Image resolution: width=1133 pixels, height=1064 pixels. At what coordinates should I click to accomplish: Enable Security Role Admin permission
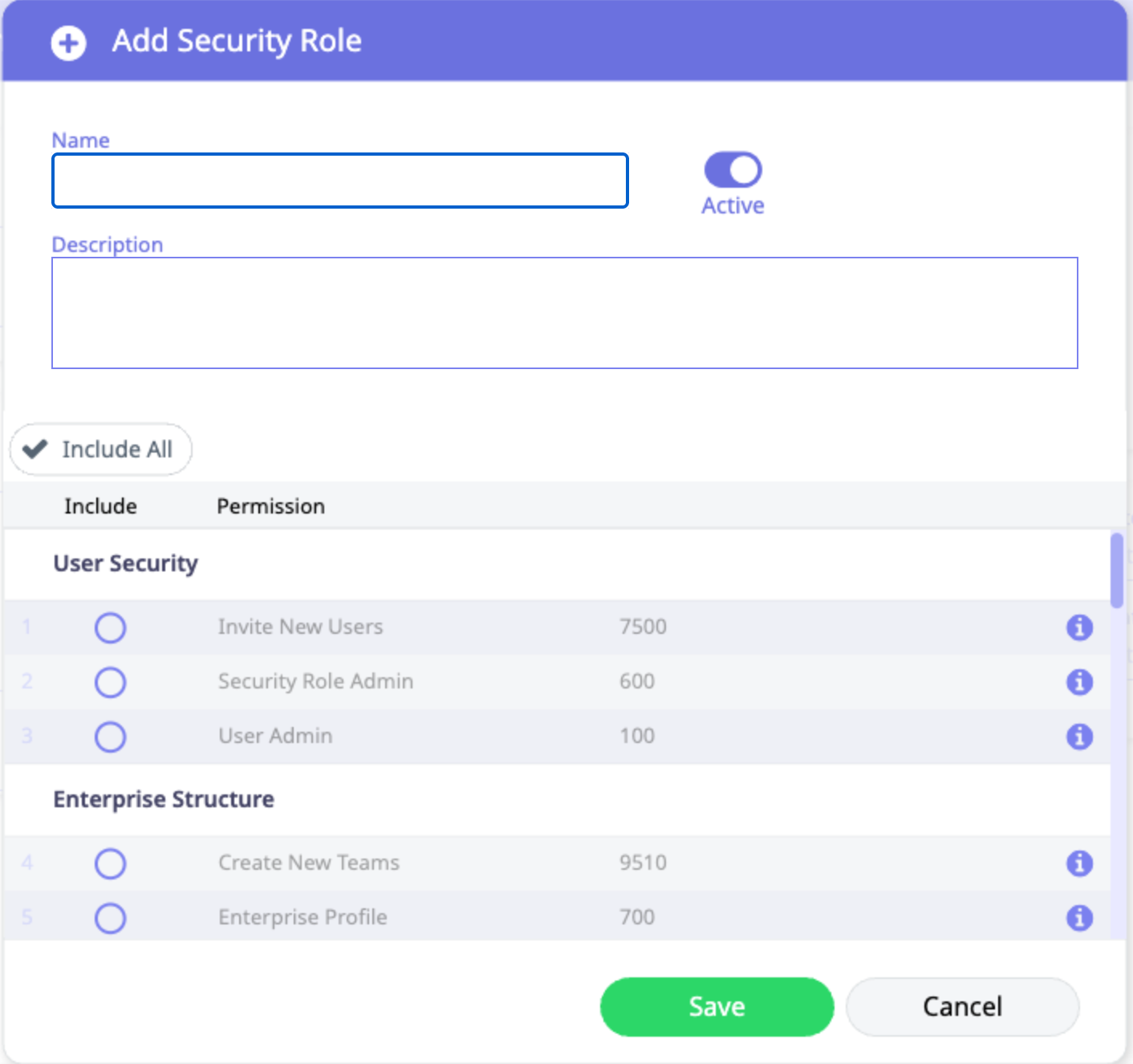pyautogui.click(x=111, y=682)
